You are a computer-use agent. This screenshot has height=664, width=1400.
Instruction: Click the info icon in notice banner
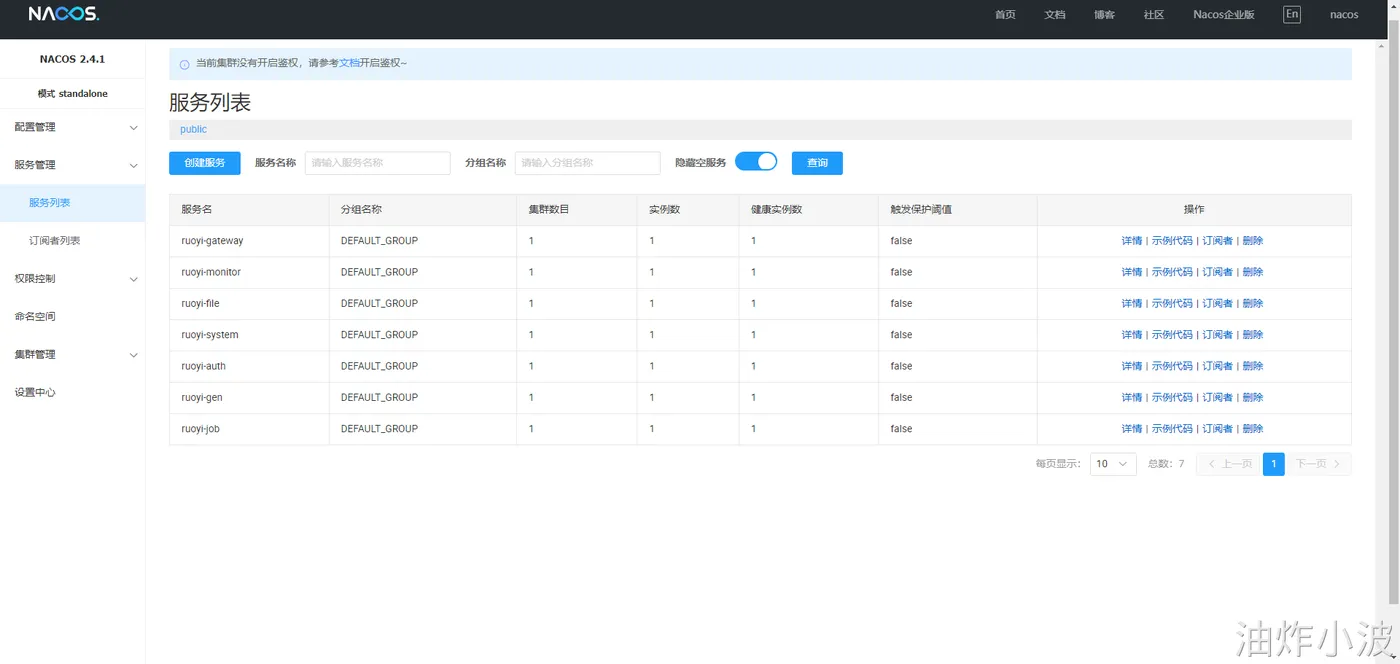(x=184, y=64)
